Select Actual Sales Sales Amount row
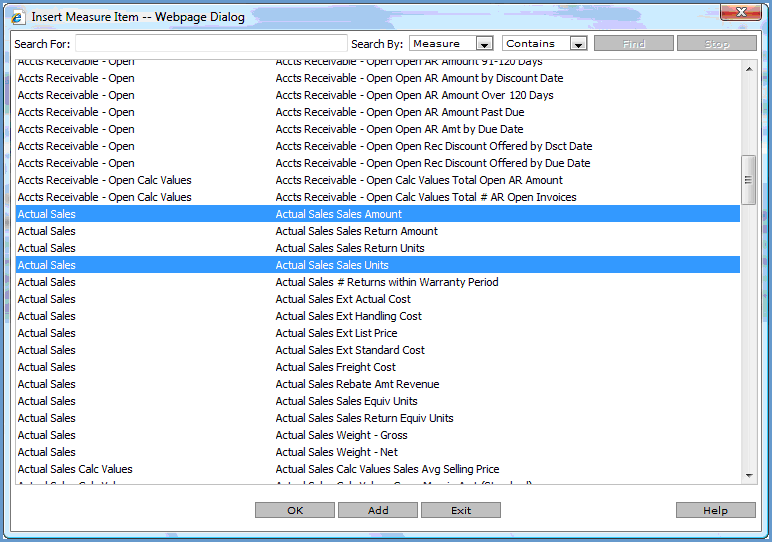 pyautogui.click(x=338, y=214)
